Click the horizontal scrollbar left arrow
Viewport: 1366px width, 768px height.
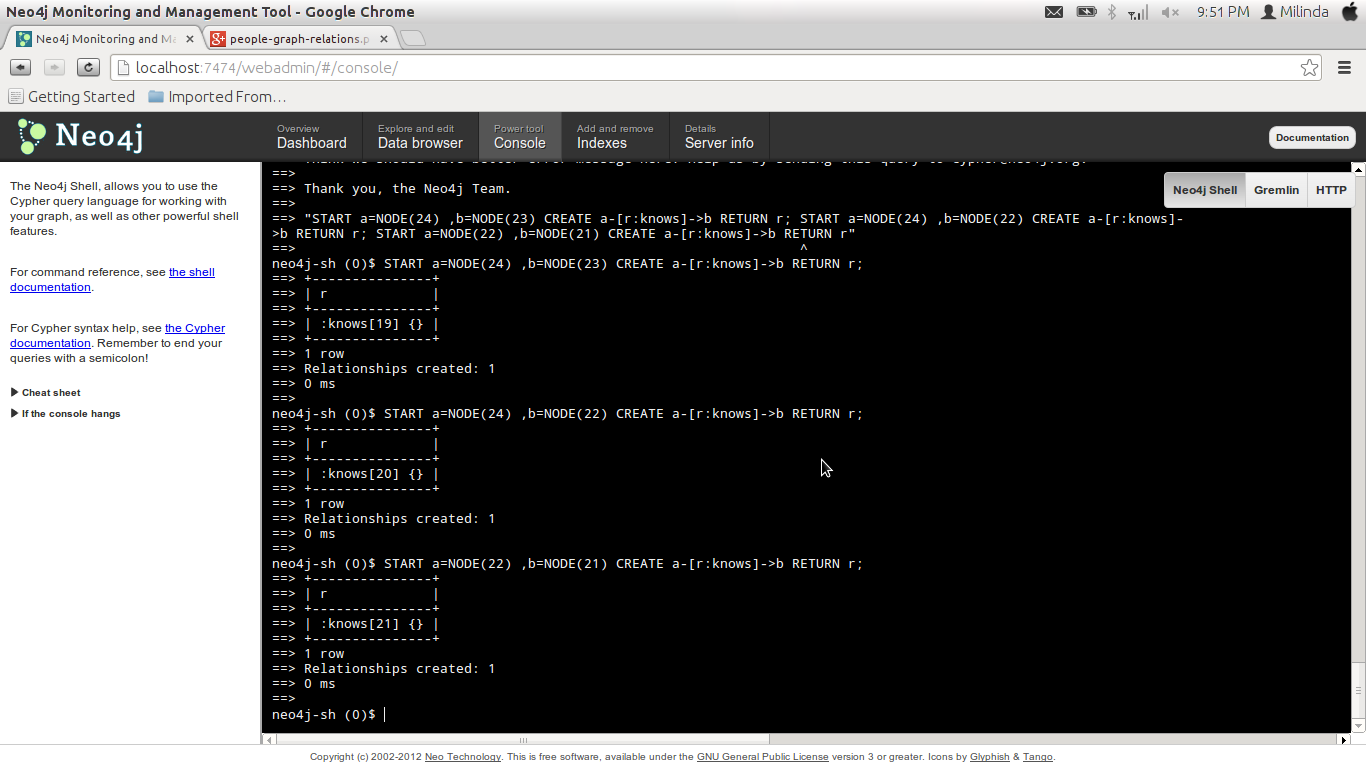pos(268,739)
